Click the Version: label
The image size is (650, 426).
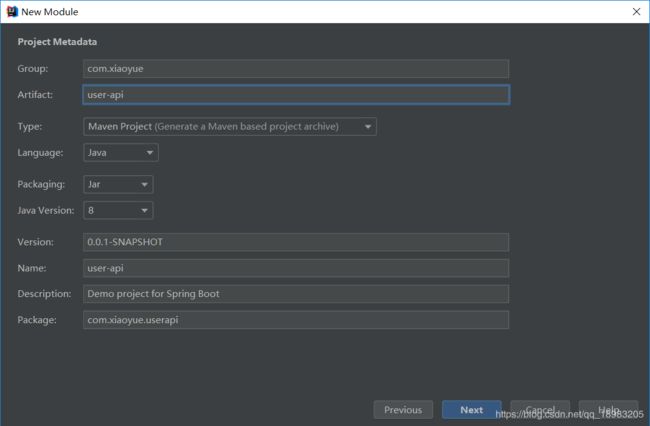[x=36, y=242]
